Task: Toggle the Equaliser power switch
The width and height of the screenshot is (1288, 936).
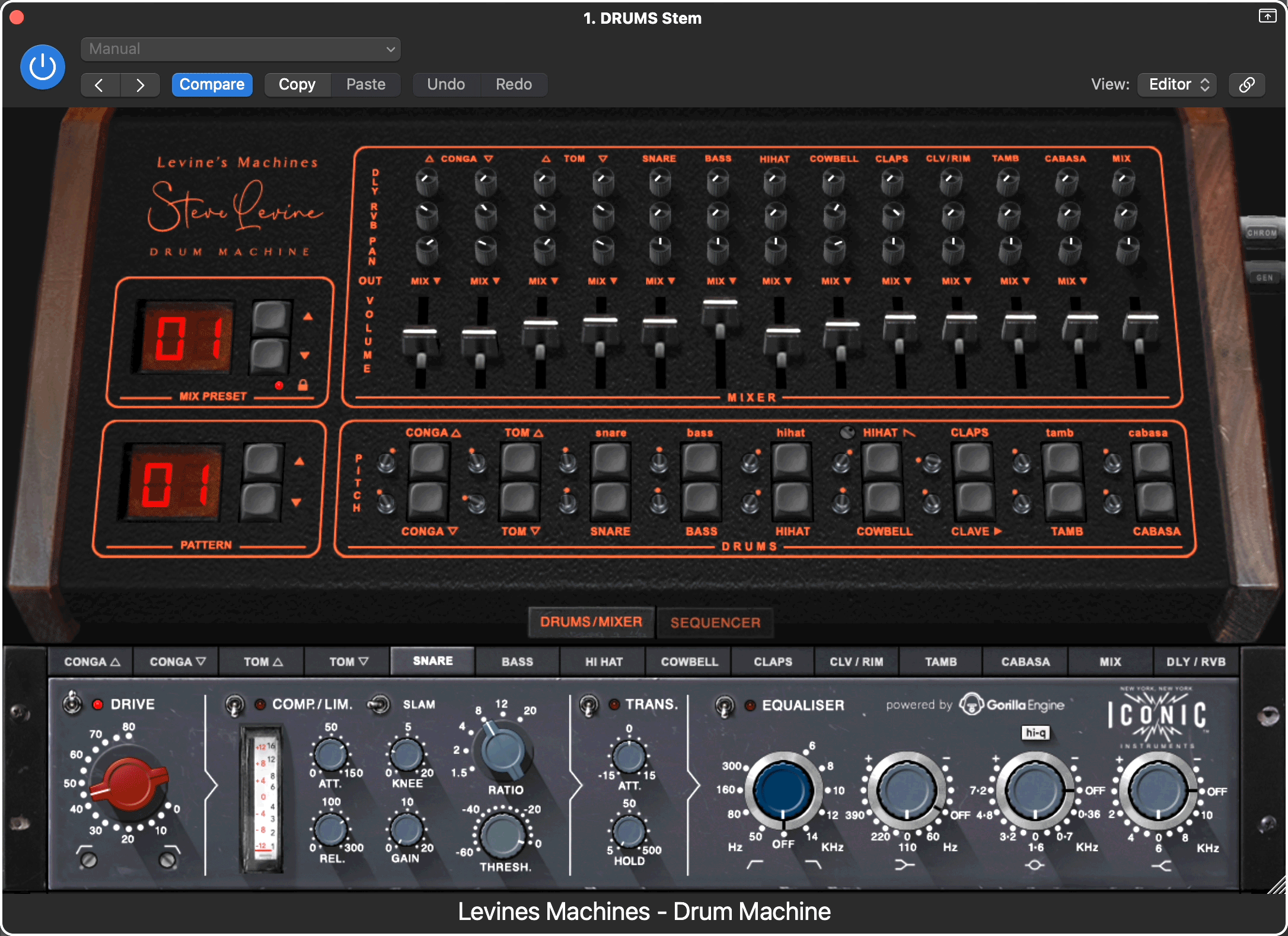Action: tap(724, 706)
